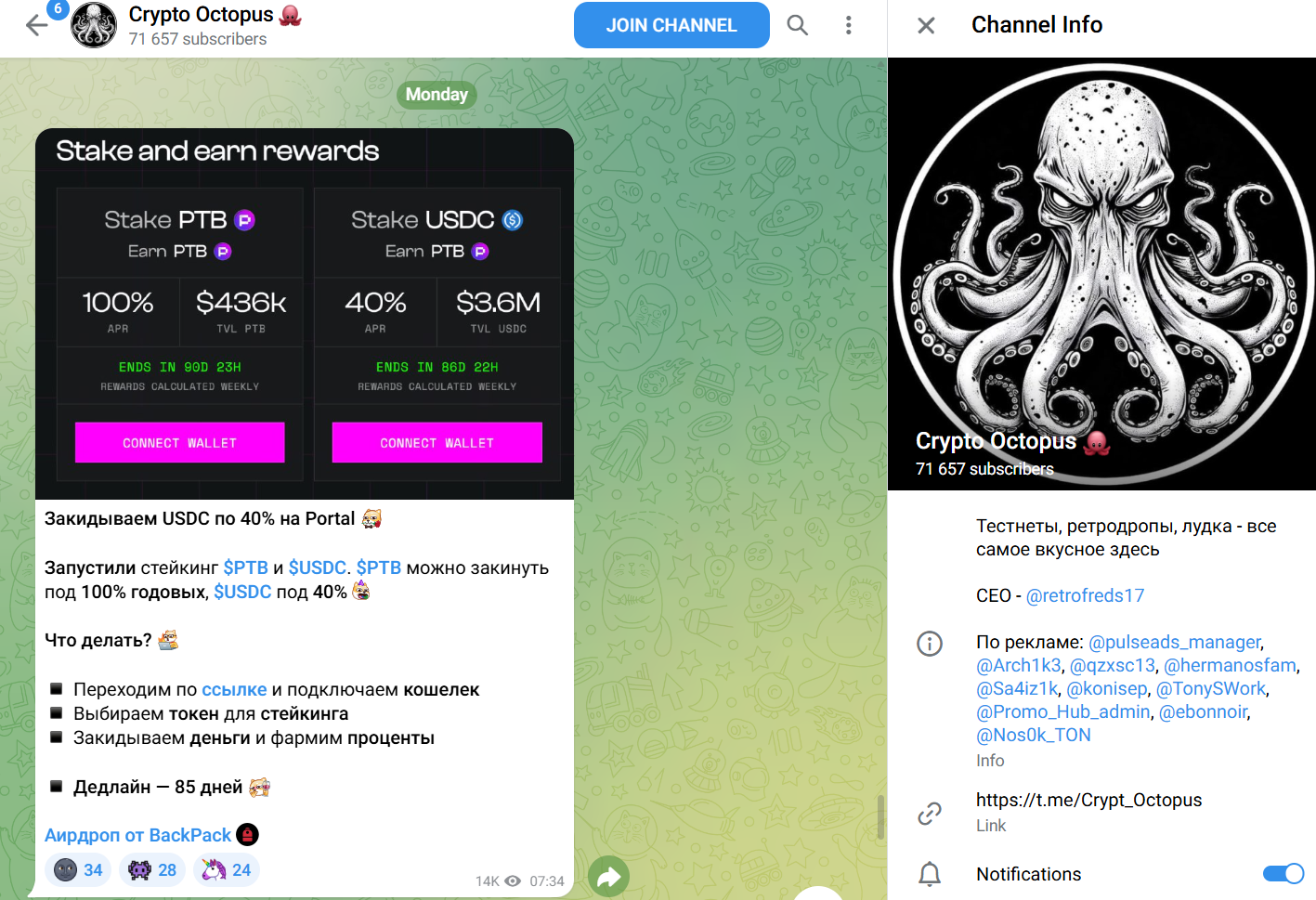Viewport: 1316px width, 900px height.
Task: Open the @pulseads_manager contact link
Action: [x=1175, y=642]
